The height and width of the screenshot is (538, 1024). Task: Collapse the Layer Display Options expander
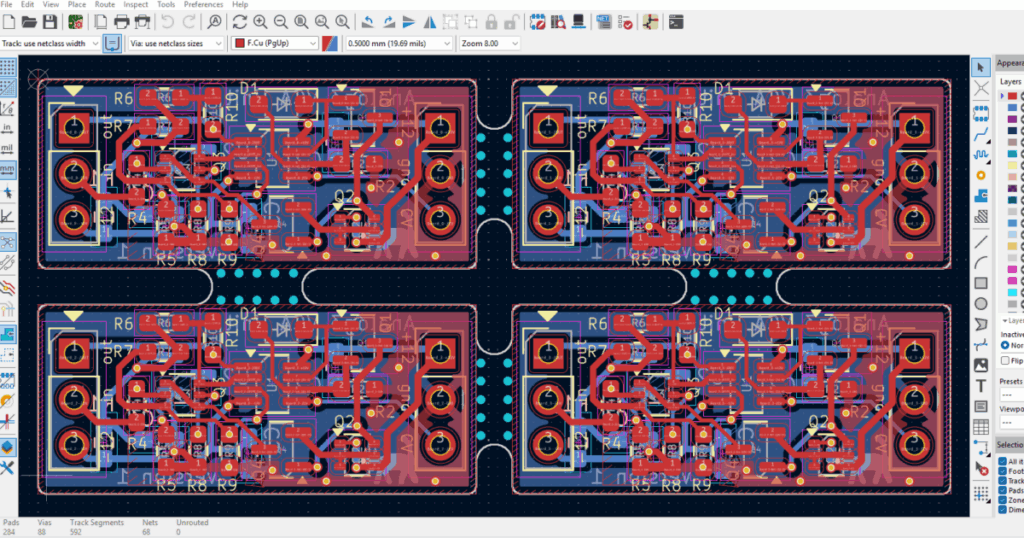point(1005,321)
